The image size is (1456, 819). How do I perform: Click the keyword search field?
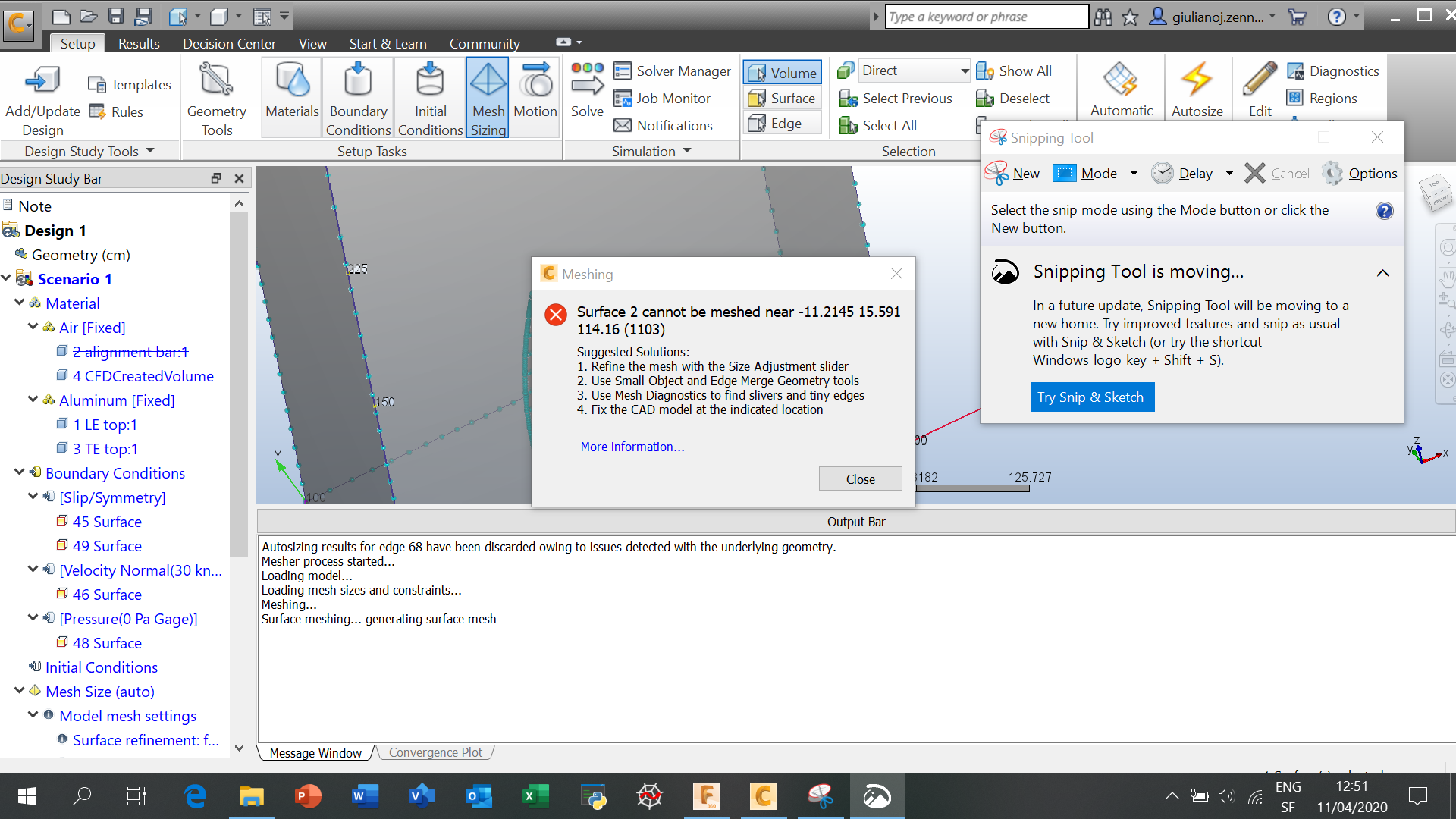[x=986, y=16]
